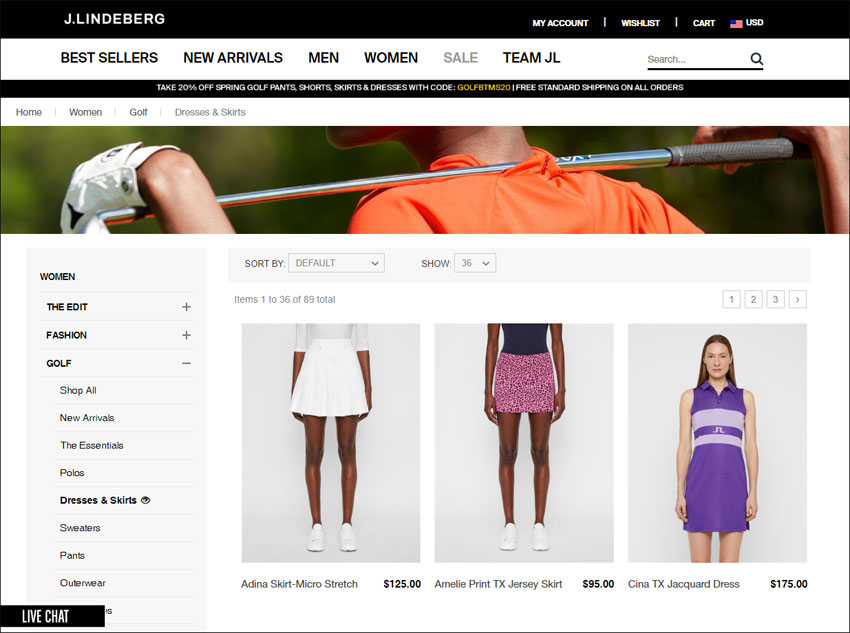The image size is (850, 633).
Task: Switch USD currency
Action: click(754, 23)
